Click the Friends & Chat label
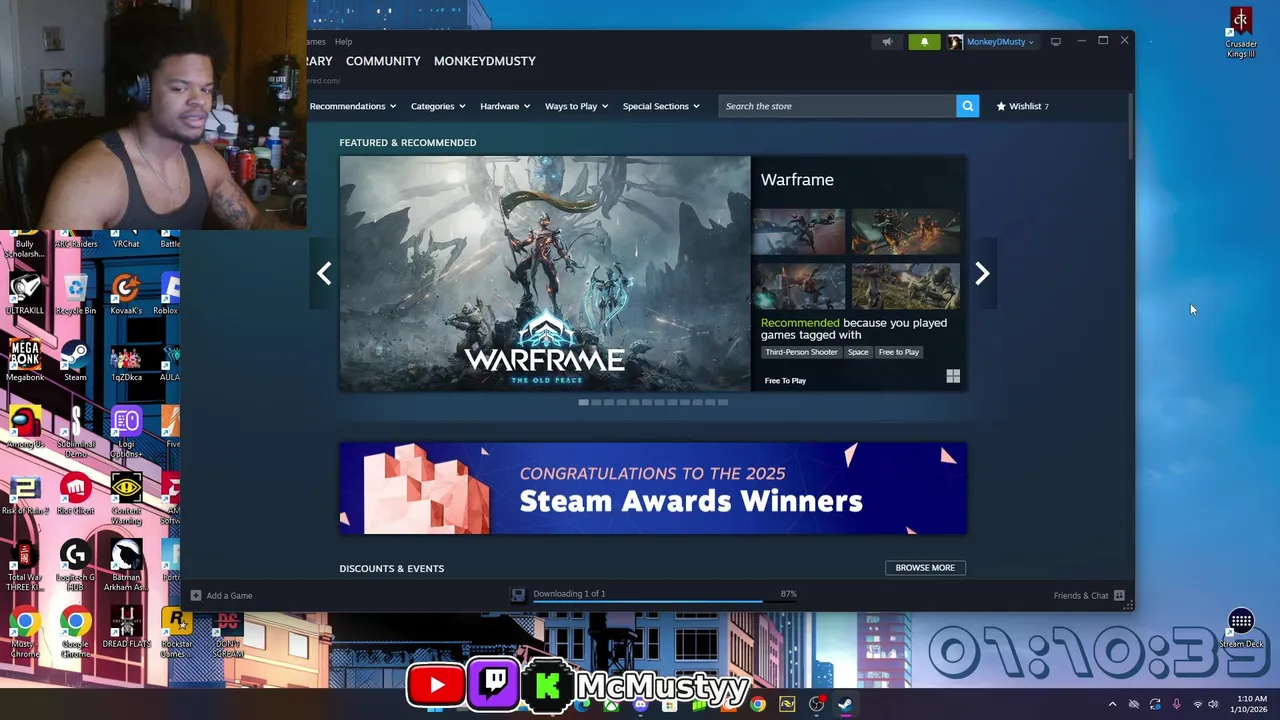Viewport: 1280px width, 720px height. (x=1081, y=595)
